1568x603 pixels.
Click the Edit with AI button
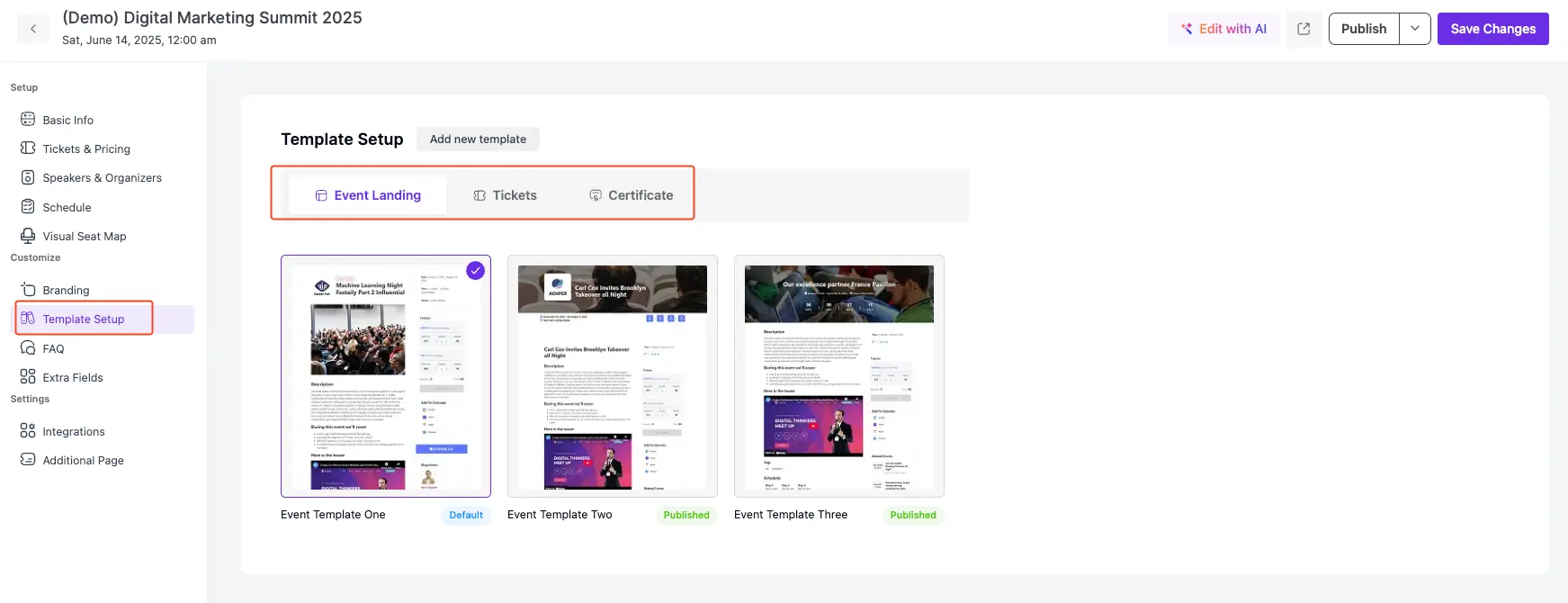(1223, 29)
